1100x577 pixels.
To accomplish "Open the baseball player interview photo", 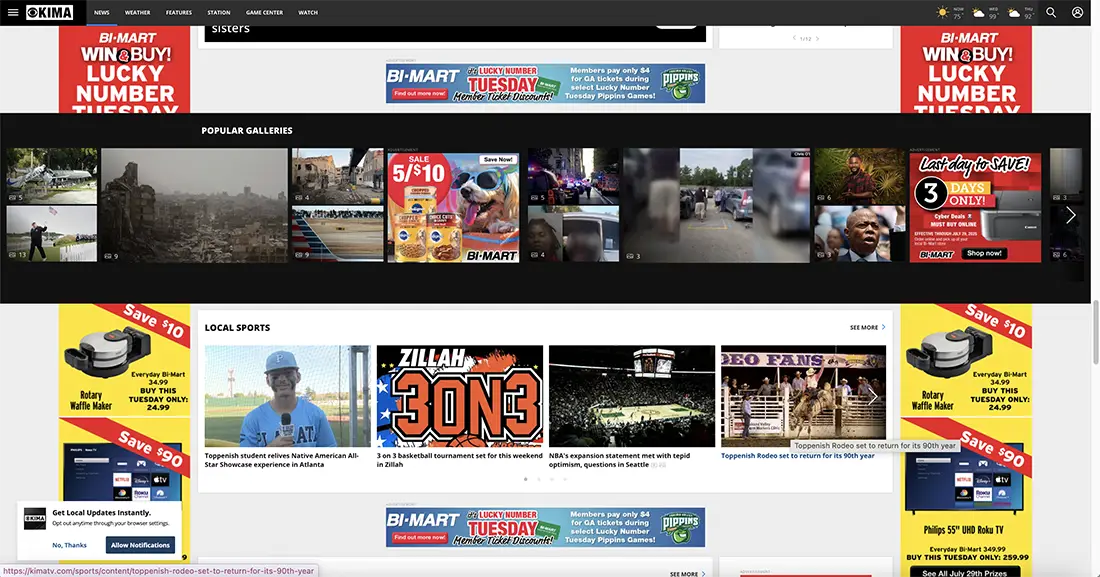I will (x=288, y=396).
